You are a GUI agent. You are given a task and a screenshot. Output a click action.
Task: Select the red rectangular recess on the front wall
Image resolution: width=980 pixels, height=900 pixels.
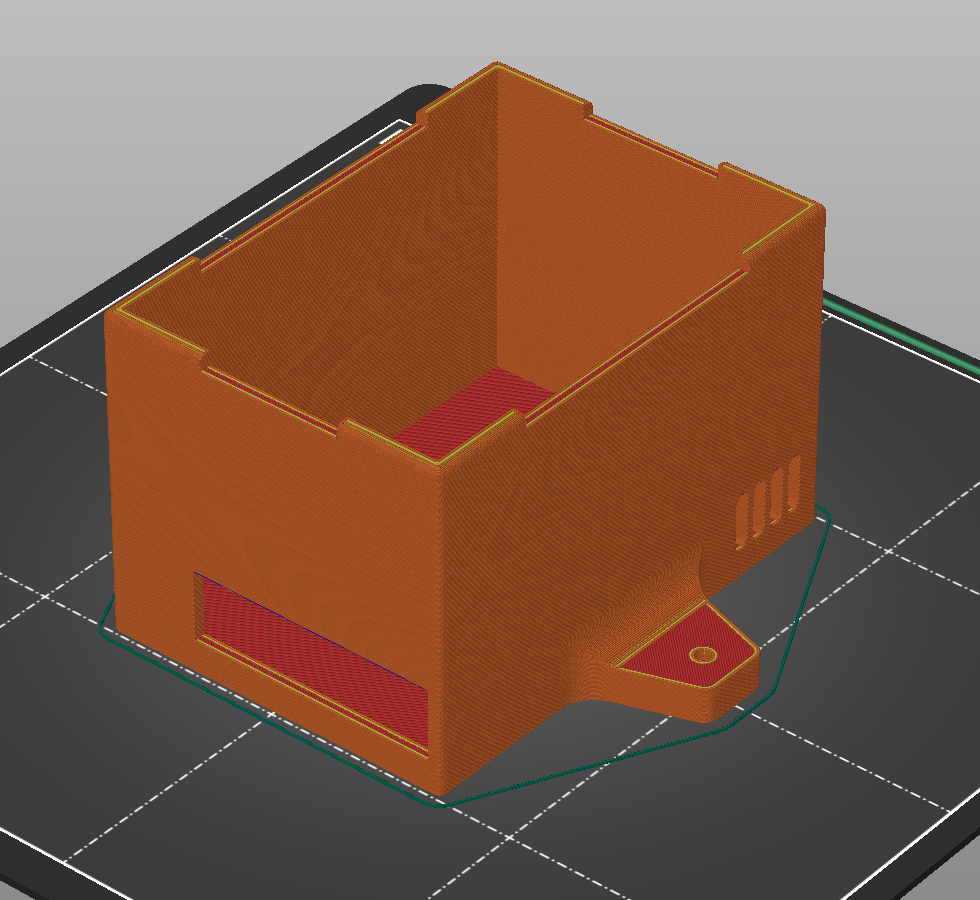point(310,650)
